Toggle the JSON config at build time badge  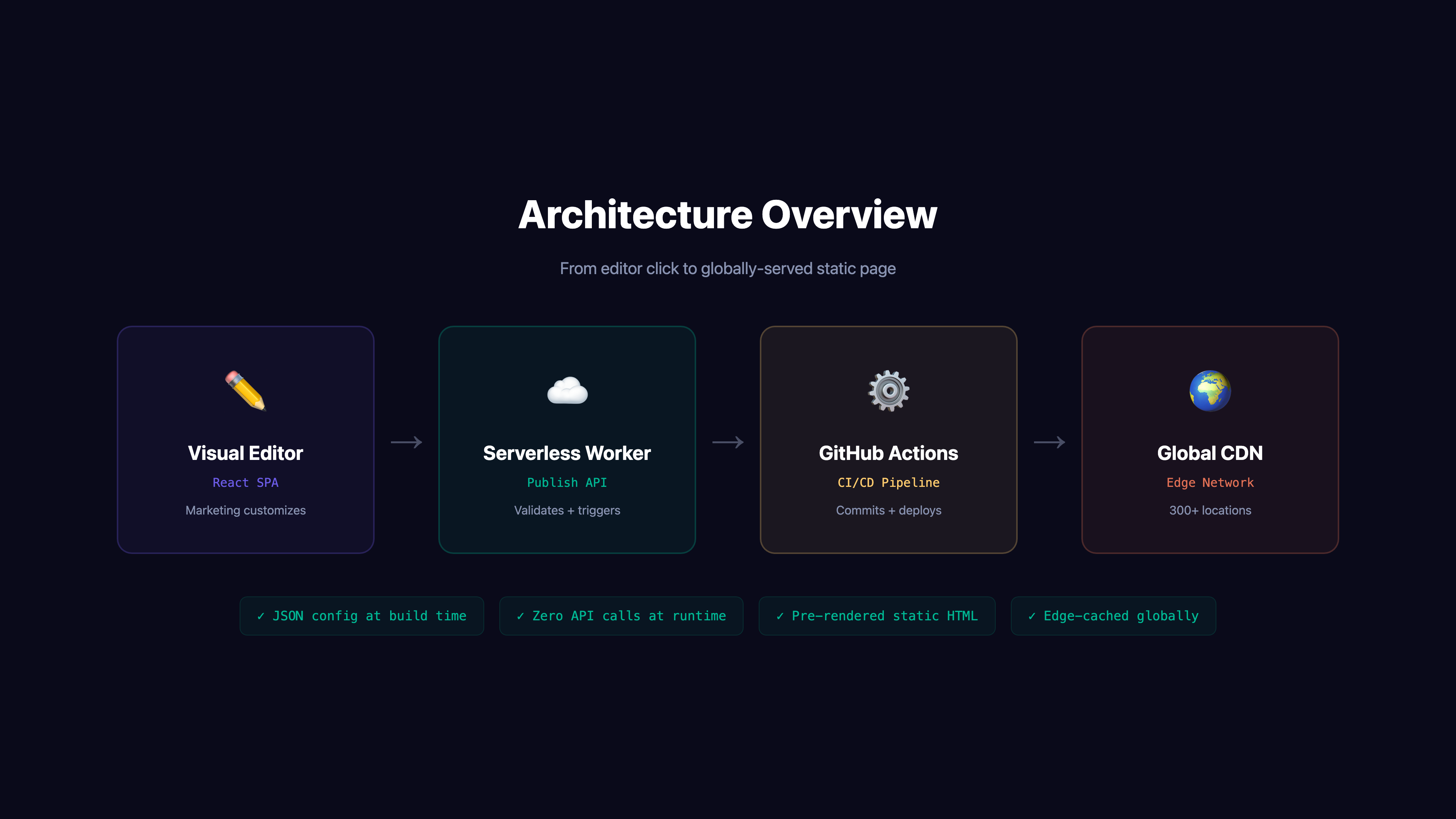362,616
